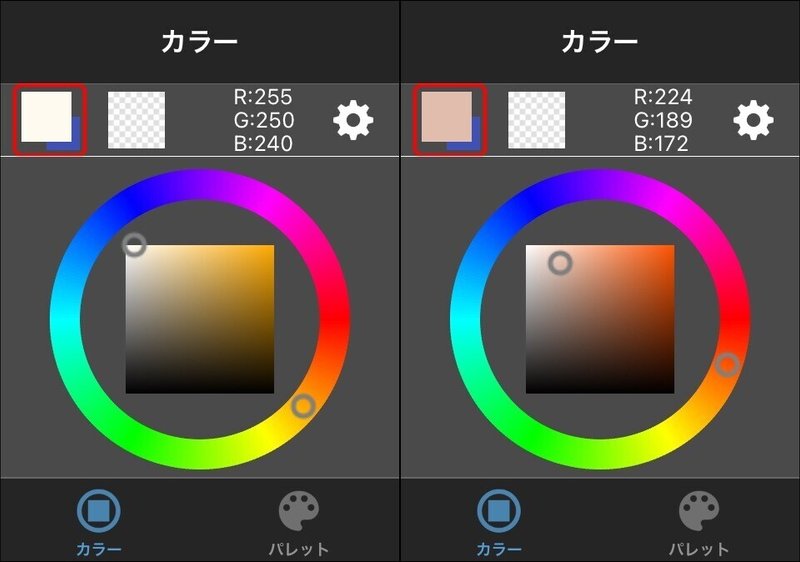Open color settings gear in right panel

click(x=753, y=120)
